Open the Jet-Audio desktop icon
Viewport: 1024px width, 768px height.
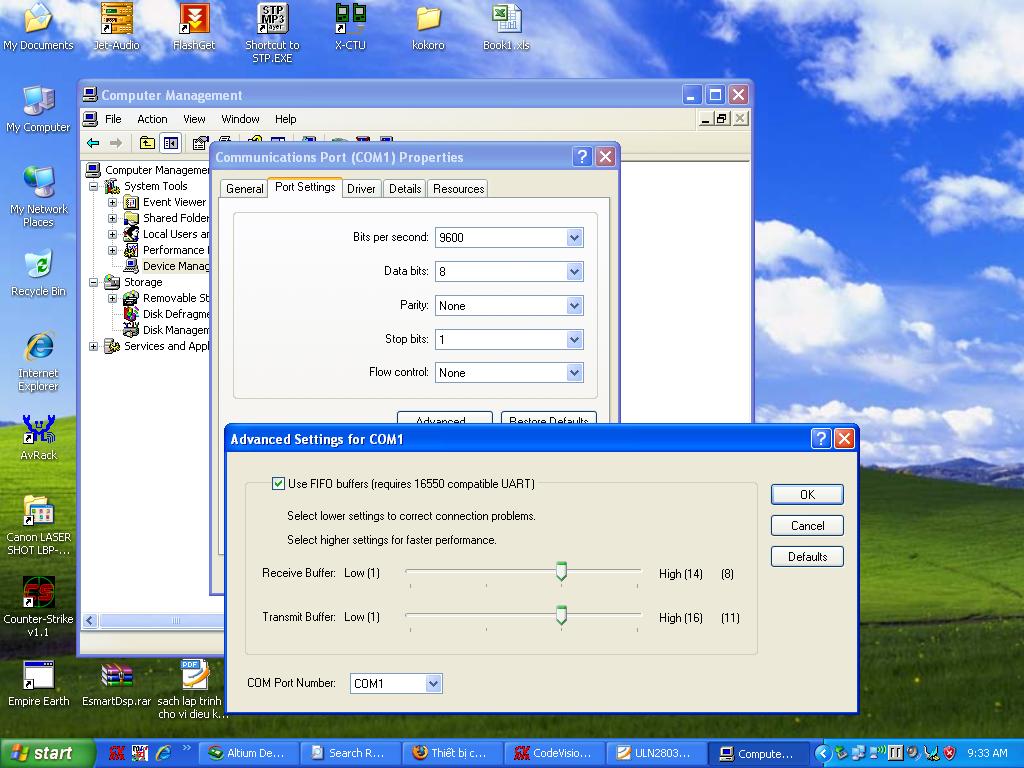tap(117, 20)
